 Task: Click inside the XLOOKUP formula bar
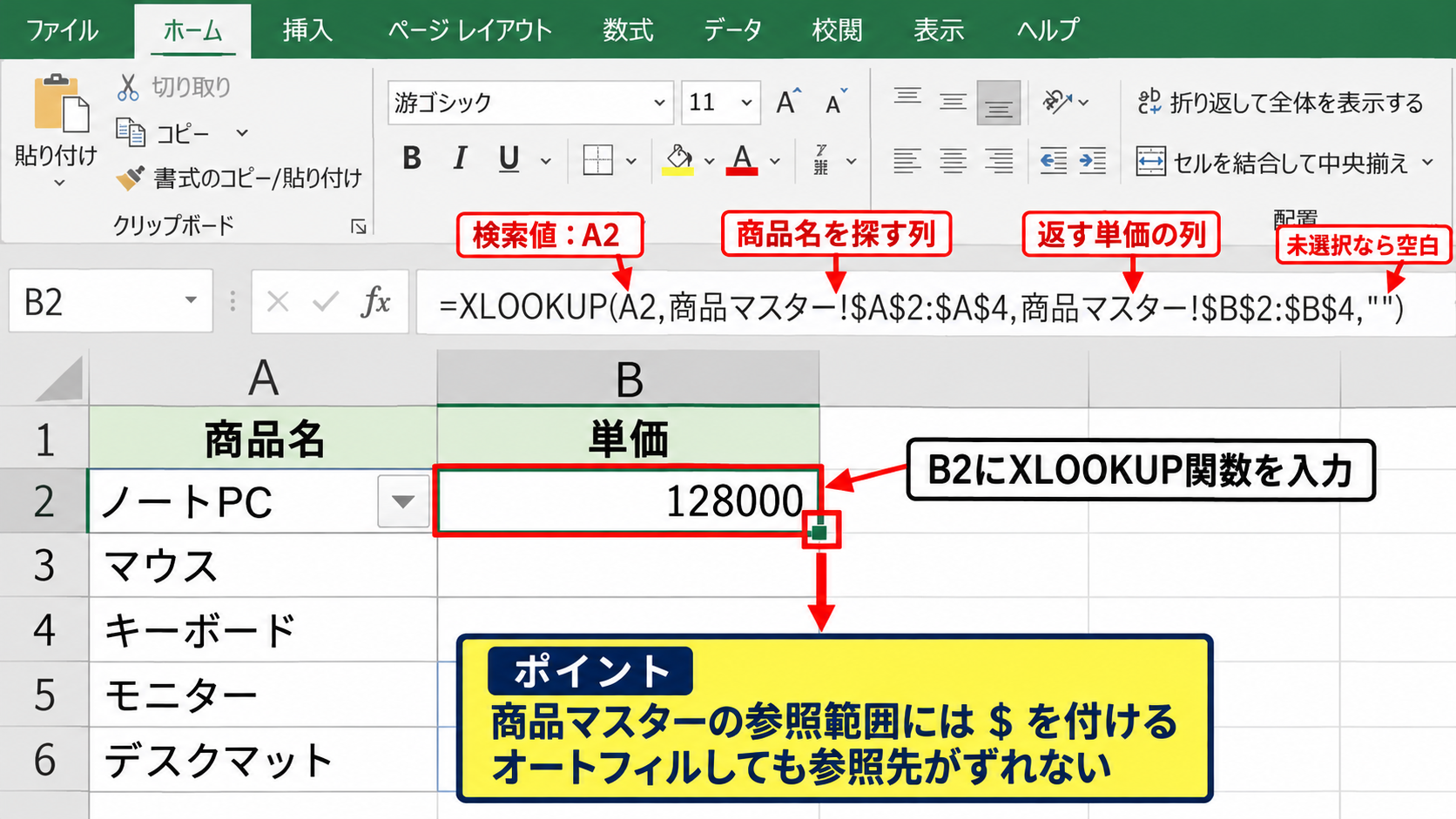click(936, 302)
